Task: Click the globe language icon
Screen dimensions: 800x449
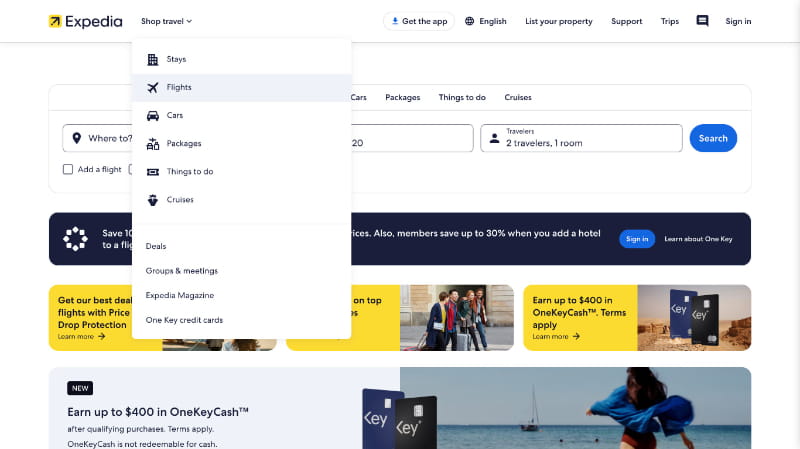Action: point(469,21)
